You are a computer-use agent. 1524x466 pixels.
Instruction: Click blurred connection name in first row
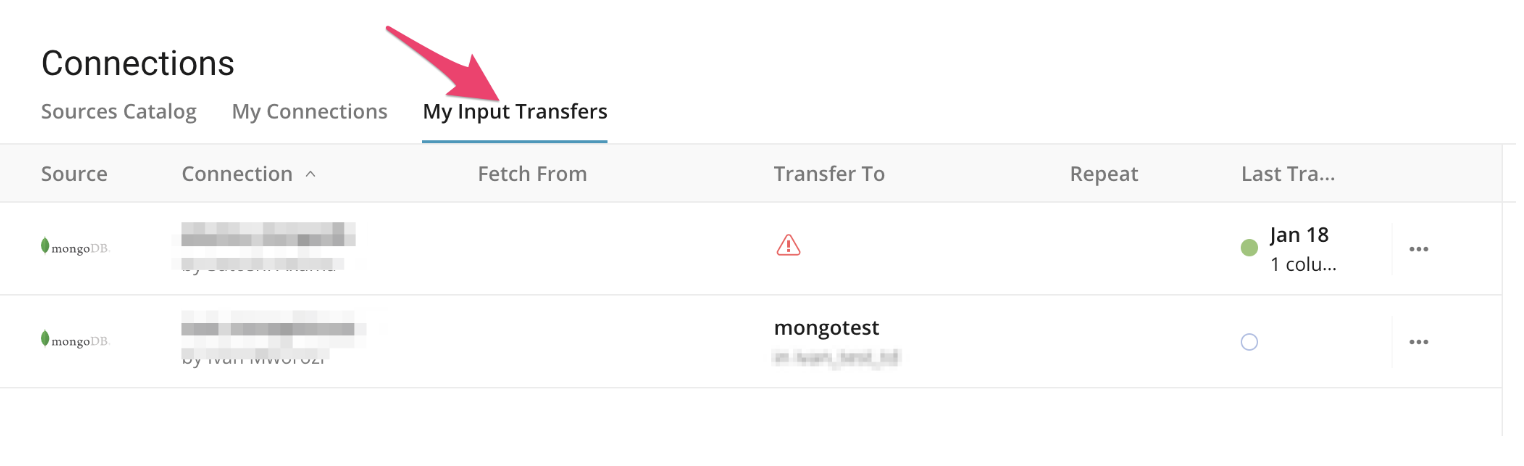click(268, 237)
